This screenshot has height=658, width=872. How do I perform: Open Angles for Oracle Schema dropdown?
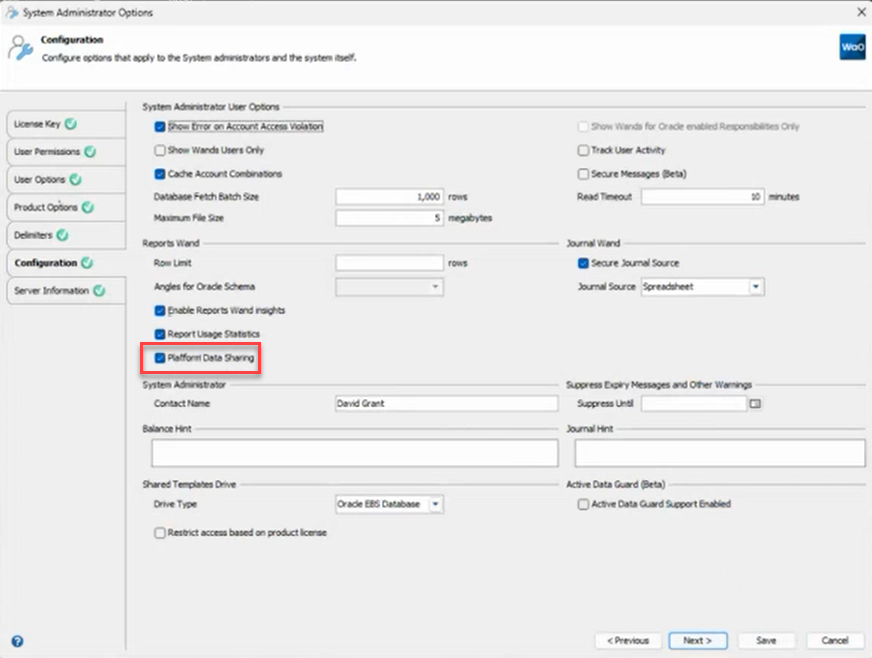tap(435, 286)
